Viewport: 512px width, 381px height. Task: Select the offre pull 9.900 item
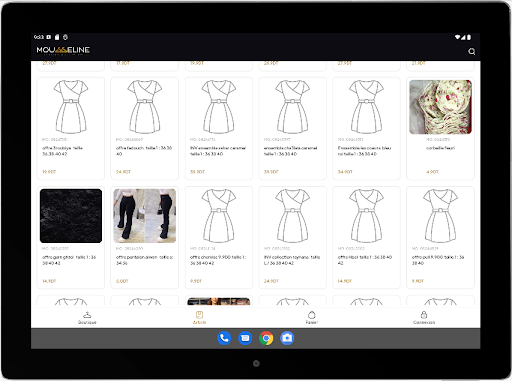[x=440, y=237]
